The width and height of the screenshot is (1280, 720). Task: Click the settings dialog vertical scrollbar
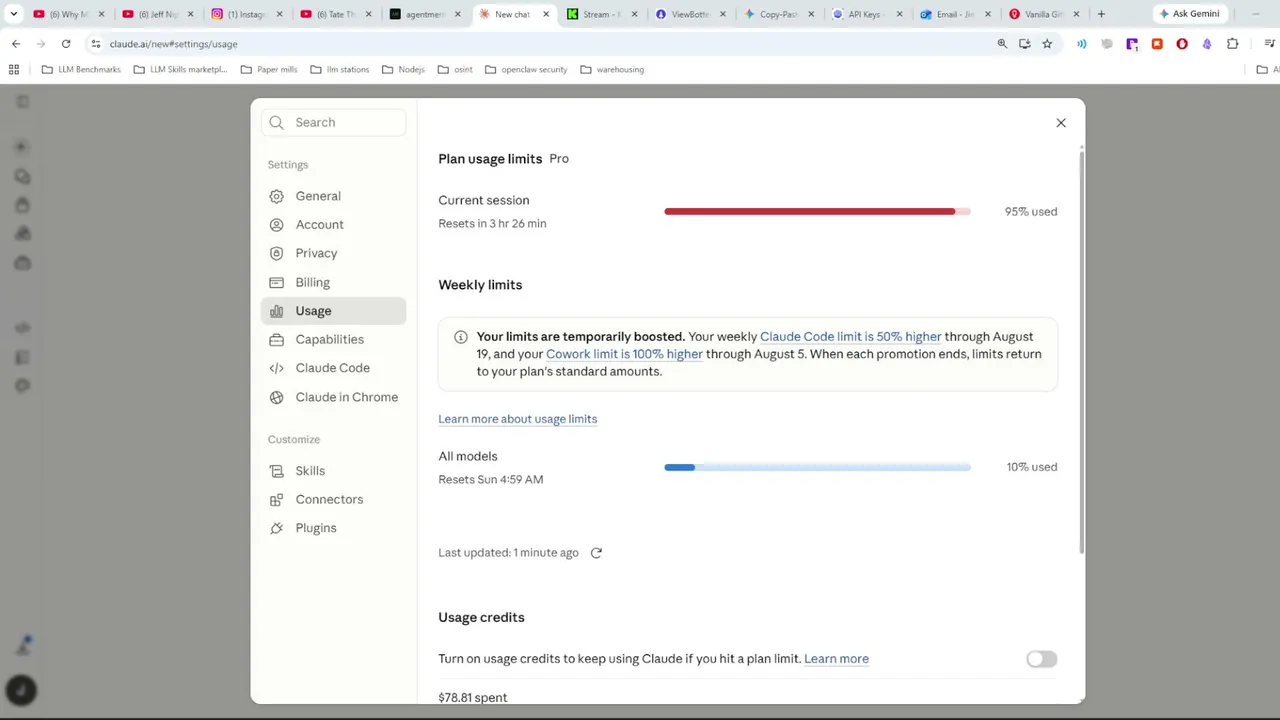pyautogui.click(x=1081, y=350)
